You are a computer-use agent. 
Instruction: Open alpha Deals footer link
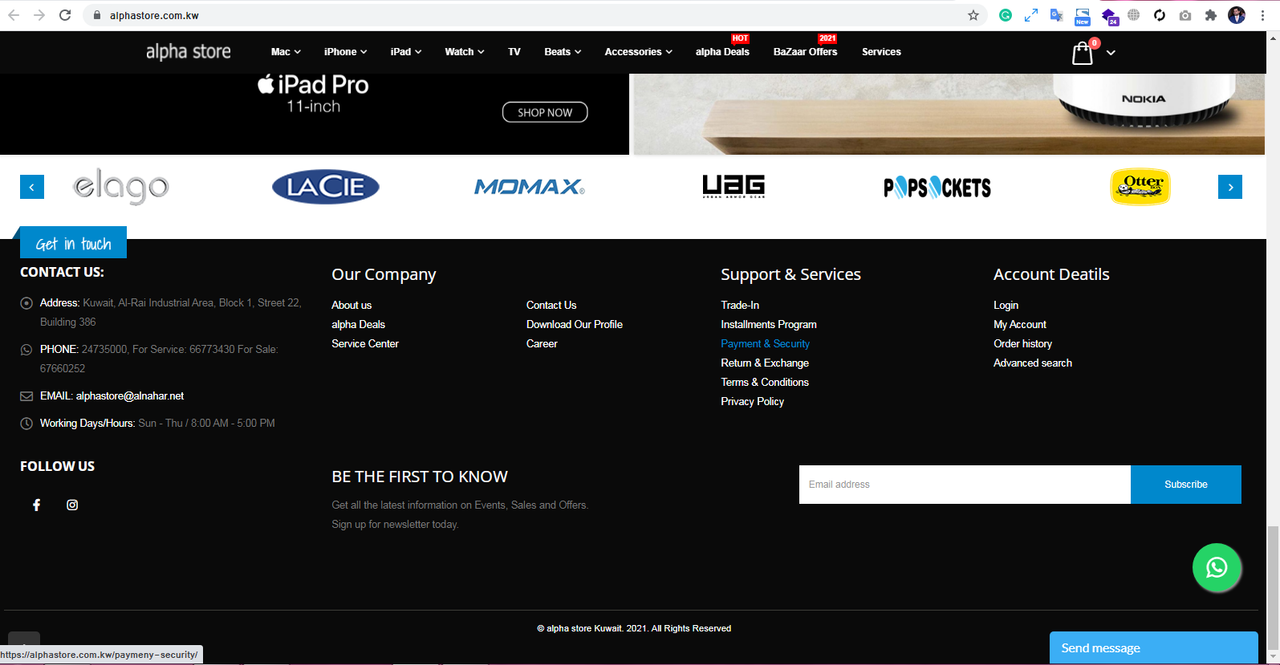click(358, 324)
